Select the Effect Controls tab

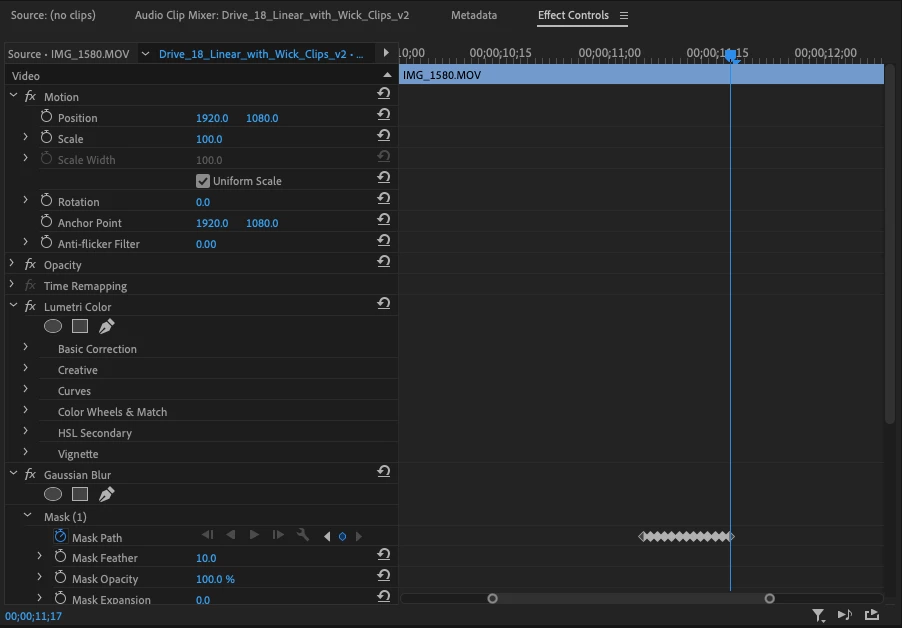coord(573,16)
